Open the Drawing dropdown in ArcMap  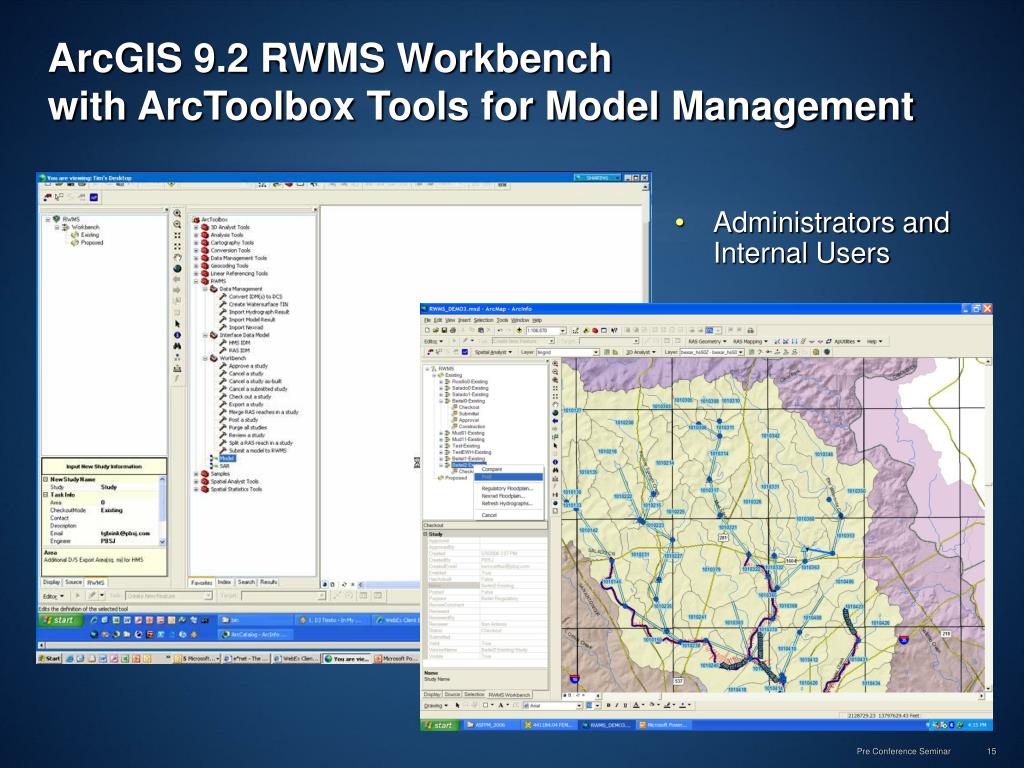point(436,705)
